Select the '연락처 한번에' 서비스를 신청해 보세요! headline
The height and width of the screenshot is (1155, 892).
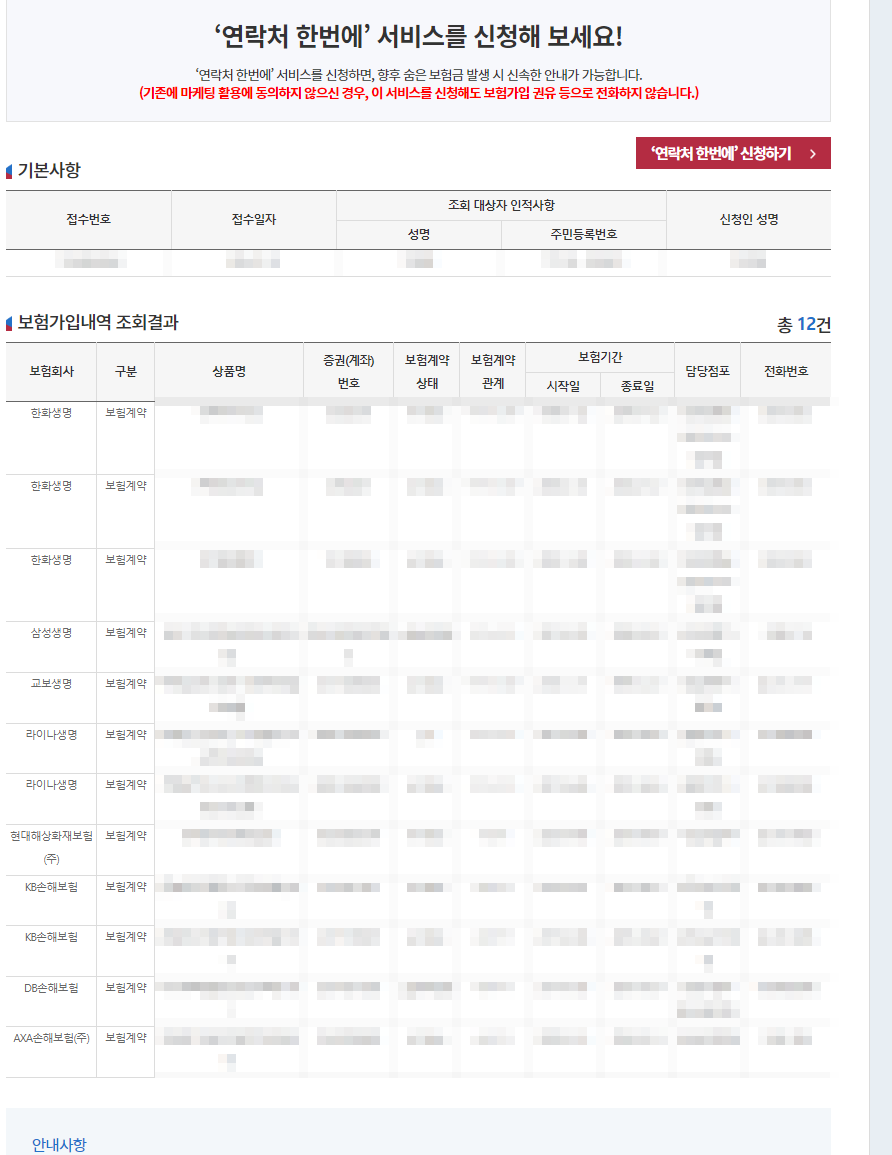coord(418,36)
